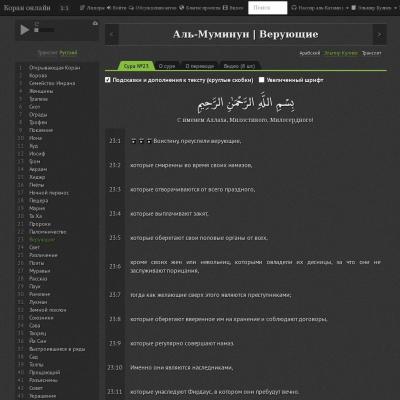Go to the previous surah arrow

(x=112, y=34)
